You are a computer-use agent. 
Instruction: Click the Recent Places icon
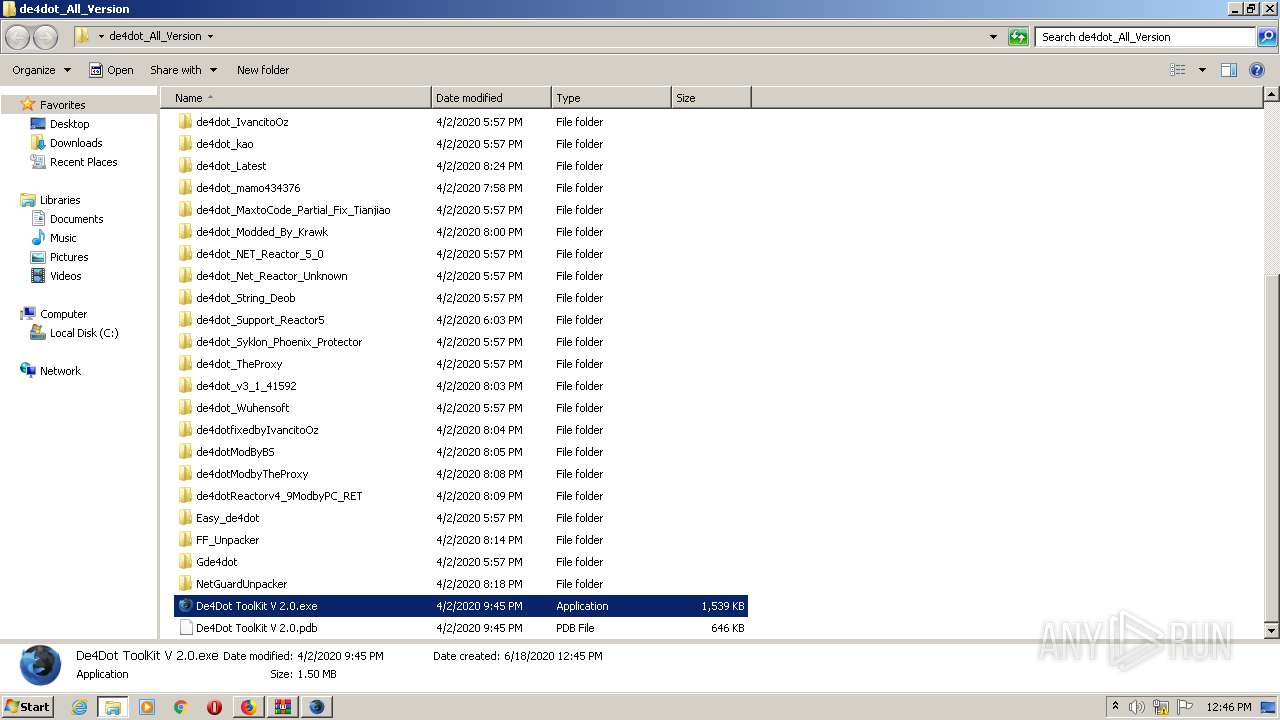point(38,162)
